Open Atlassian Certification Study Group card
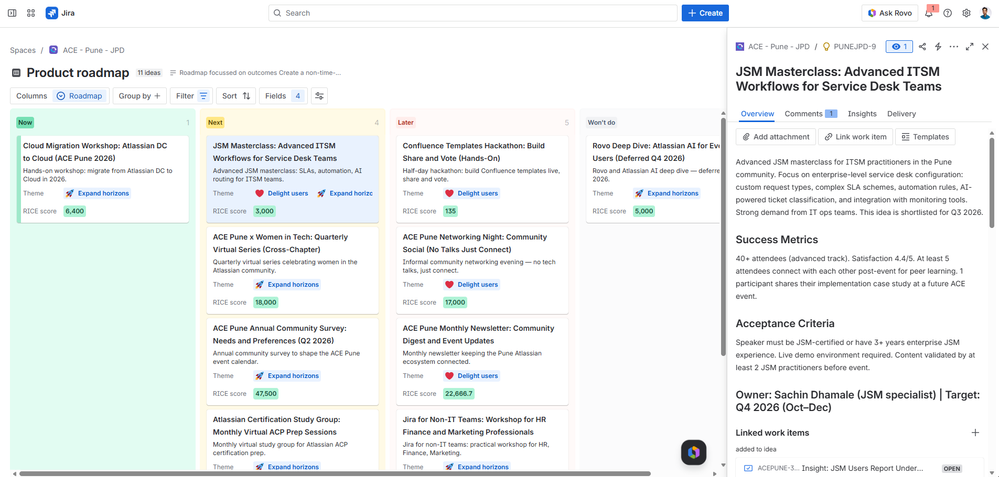999x477 pixels. 292,440
